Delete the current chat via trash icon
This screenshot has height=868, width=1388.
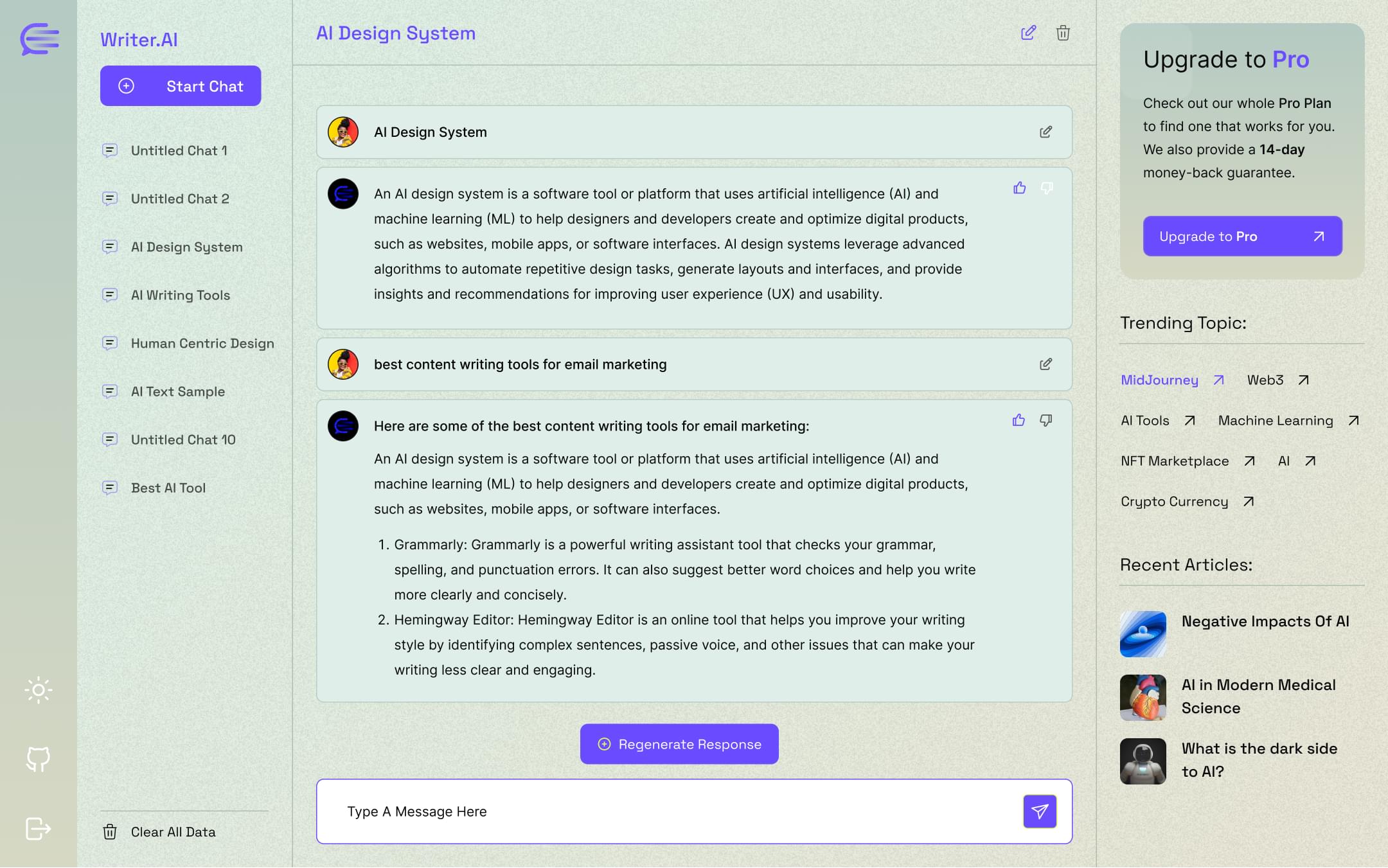click(1063, 33)
